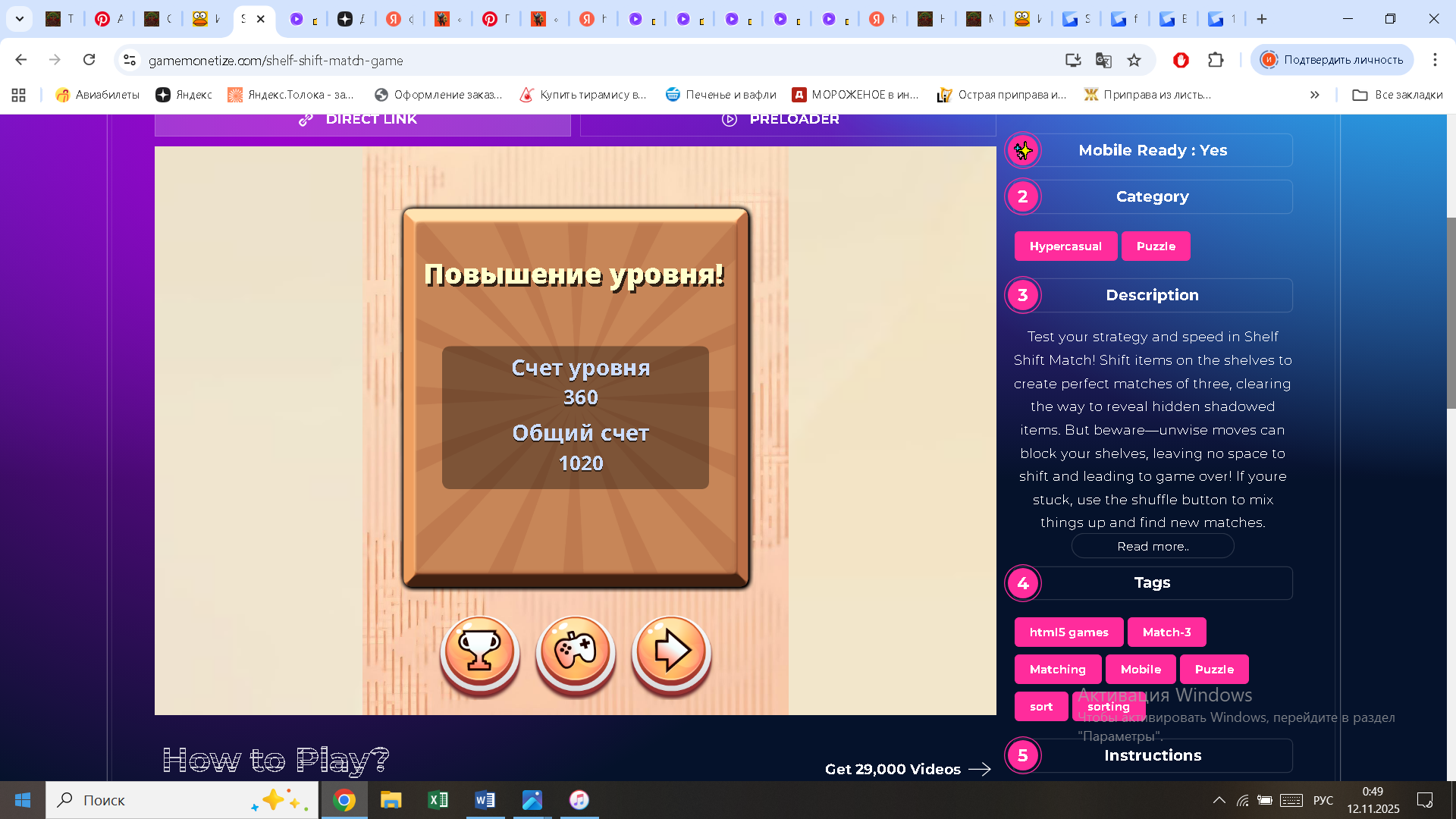The height and width of the screenshot is (819, 1456).
Task: Select the Match-3 tag
Action: 1166,632
